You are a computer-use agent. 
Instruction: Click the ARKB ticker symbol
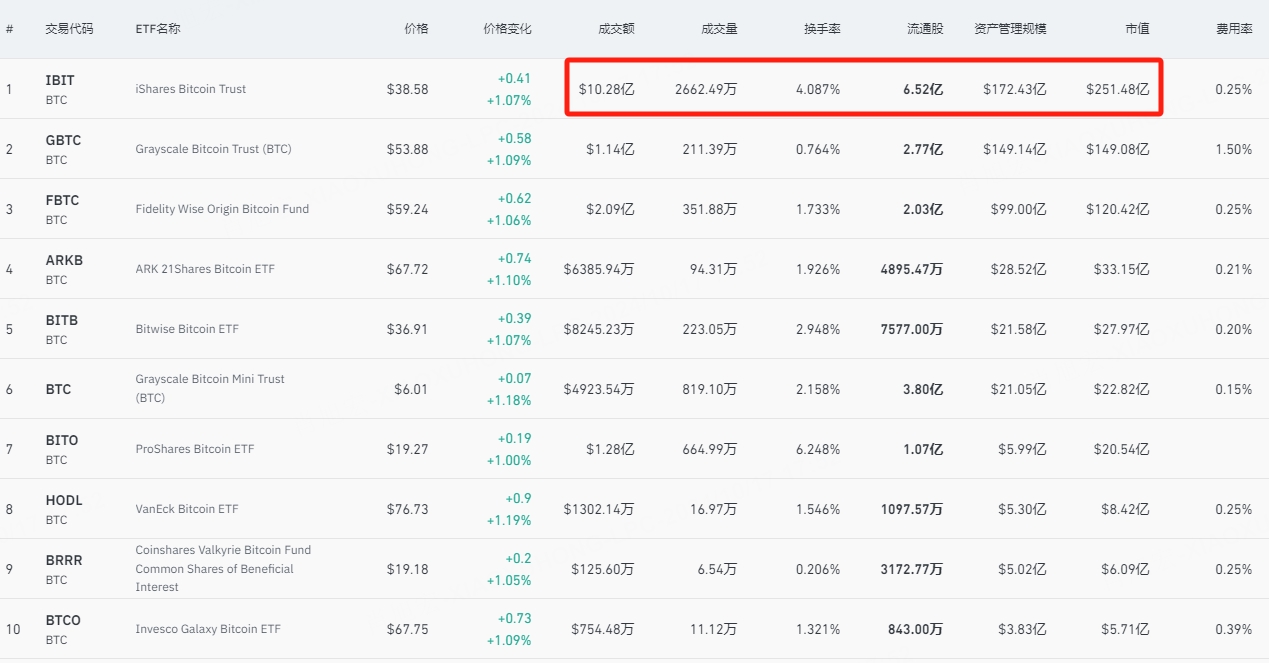coord(64,260)
